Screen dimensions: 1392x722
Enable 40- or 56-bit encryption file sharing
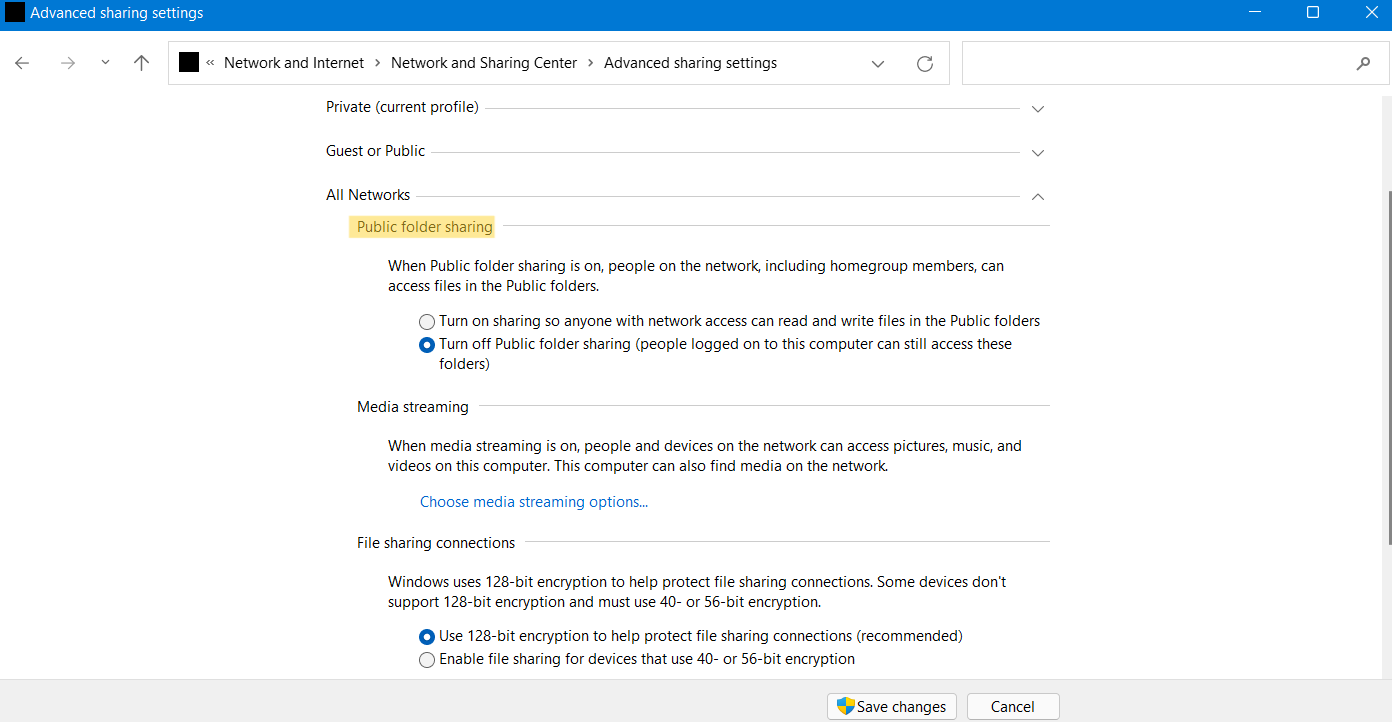[427, 660]
